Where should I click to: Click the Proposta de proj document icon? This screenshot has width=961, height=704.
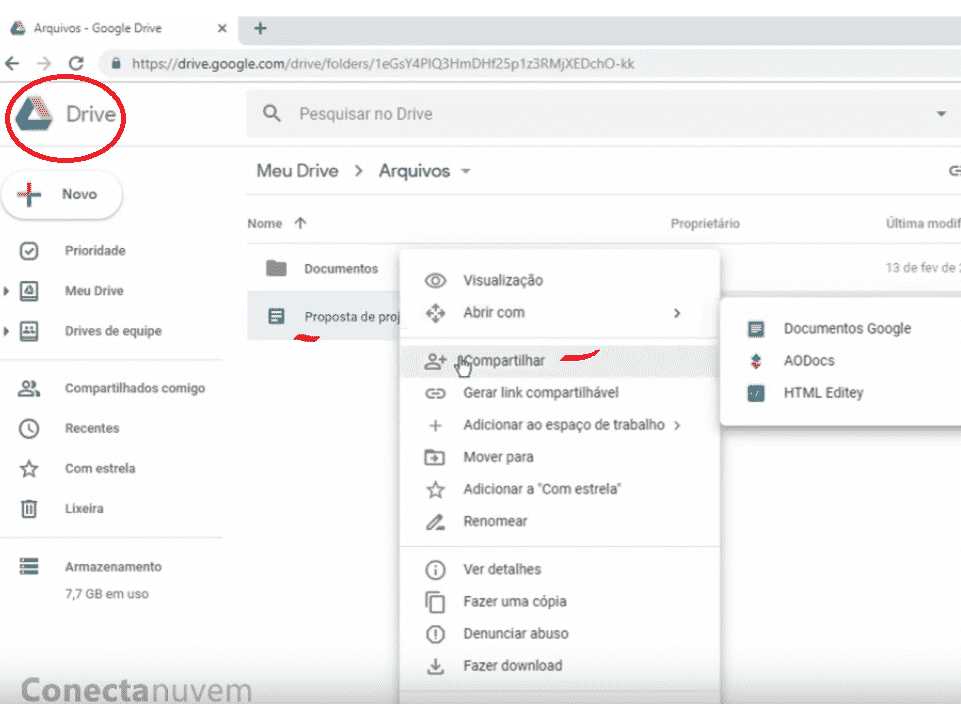click(276, 316)
